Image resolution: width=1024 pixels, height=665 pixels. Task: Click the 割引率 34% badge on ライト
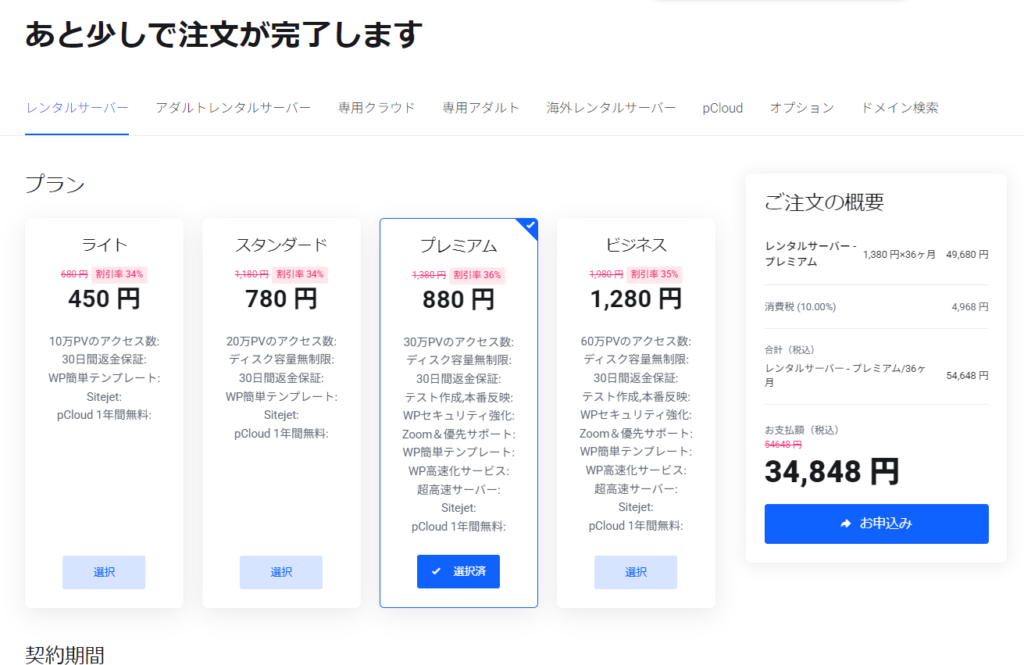pos(120,274)
